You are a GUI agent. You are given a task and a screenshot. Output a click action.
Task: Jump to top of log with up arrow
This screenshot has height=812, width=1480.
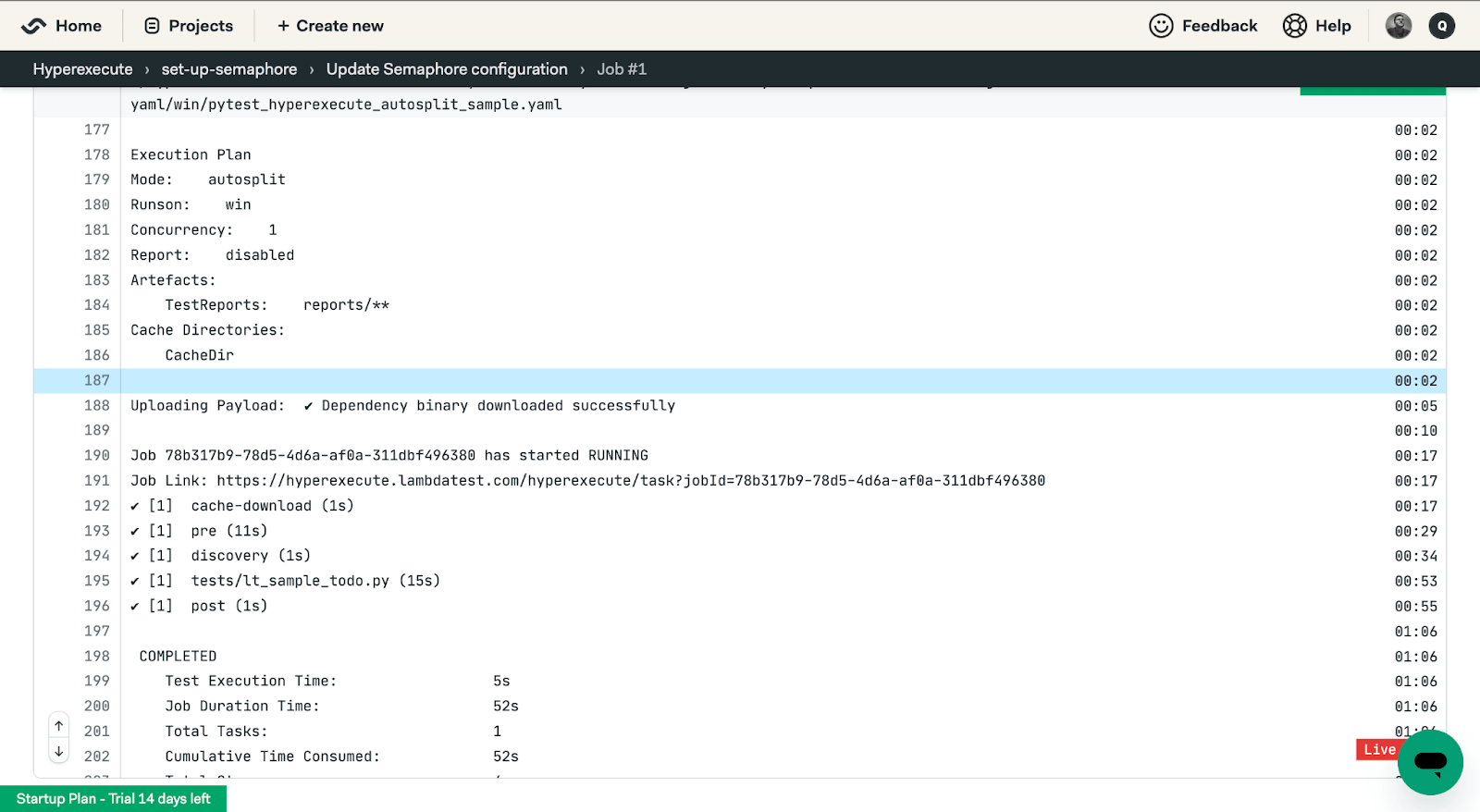[x=58, y=726]
